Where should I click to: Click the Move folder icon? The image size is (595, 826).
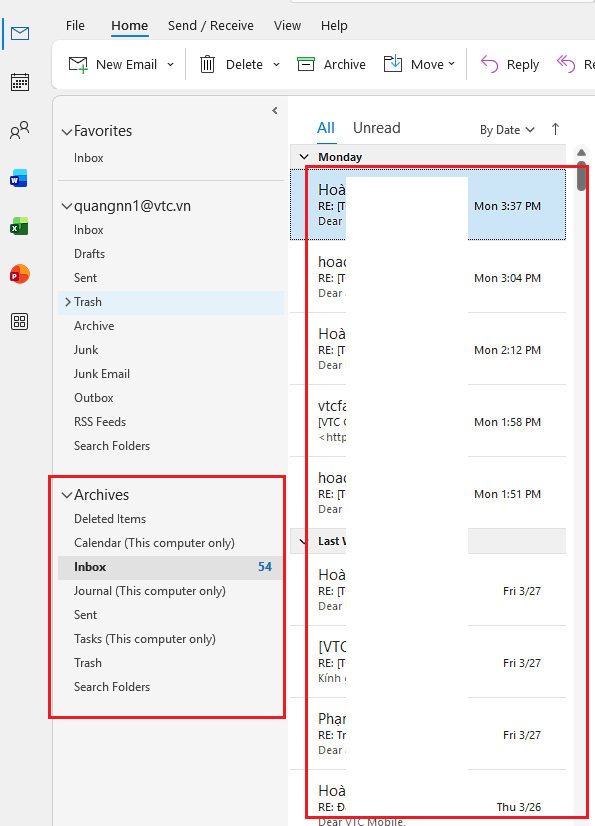[x=393, y=64]
